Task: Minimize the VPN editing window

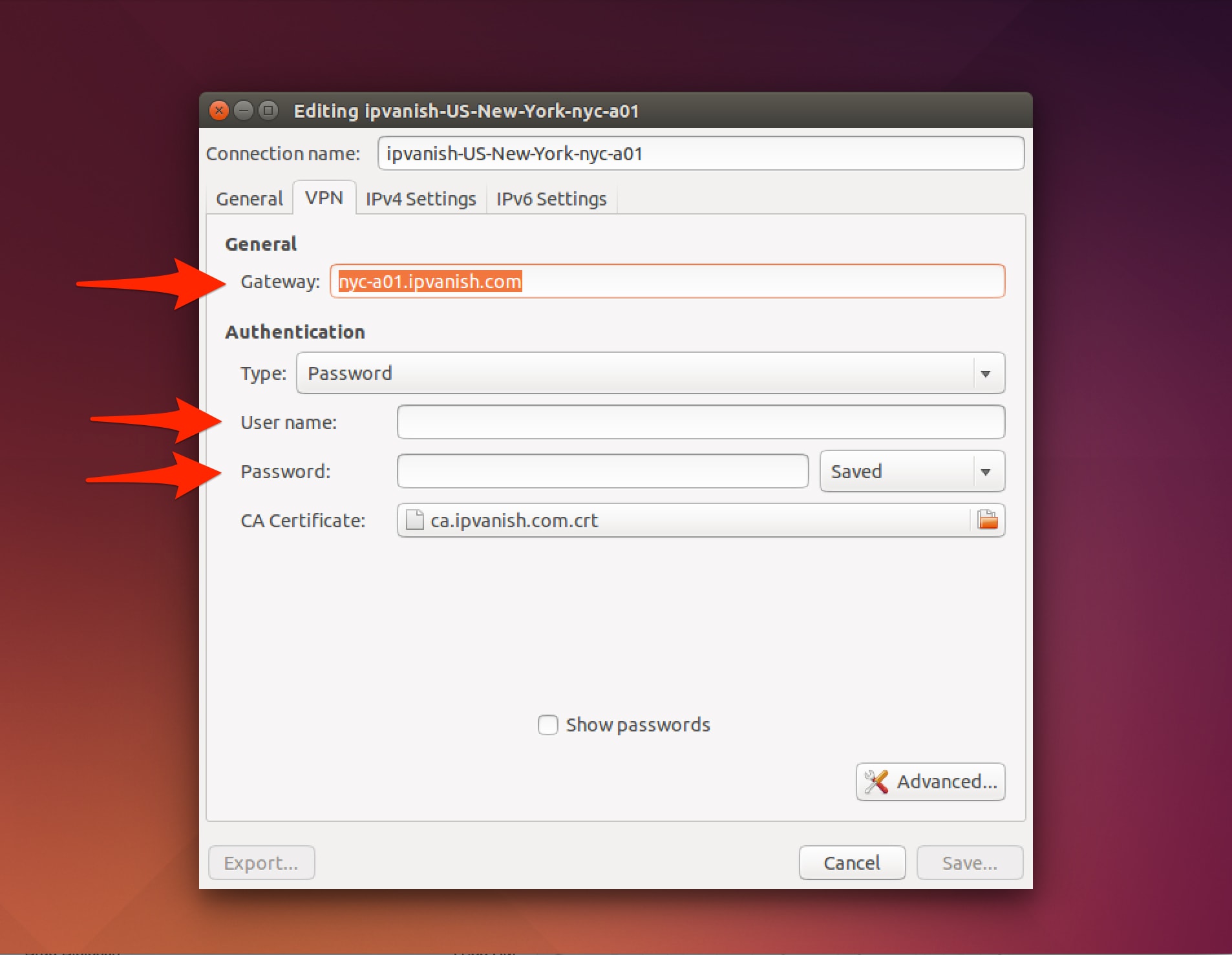Action: 244,110
